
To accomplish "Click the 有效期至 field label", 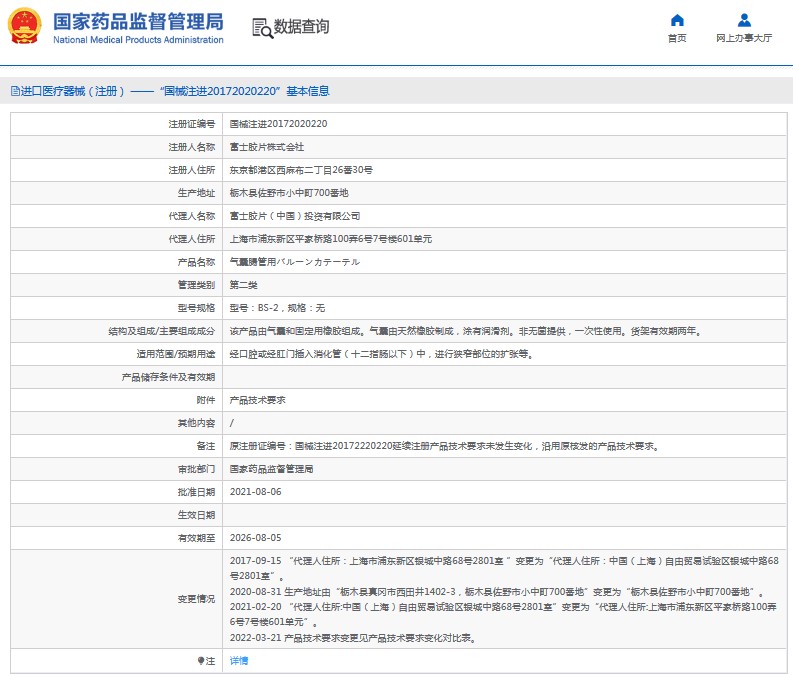I will tap(196, 538).
